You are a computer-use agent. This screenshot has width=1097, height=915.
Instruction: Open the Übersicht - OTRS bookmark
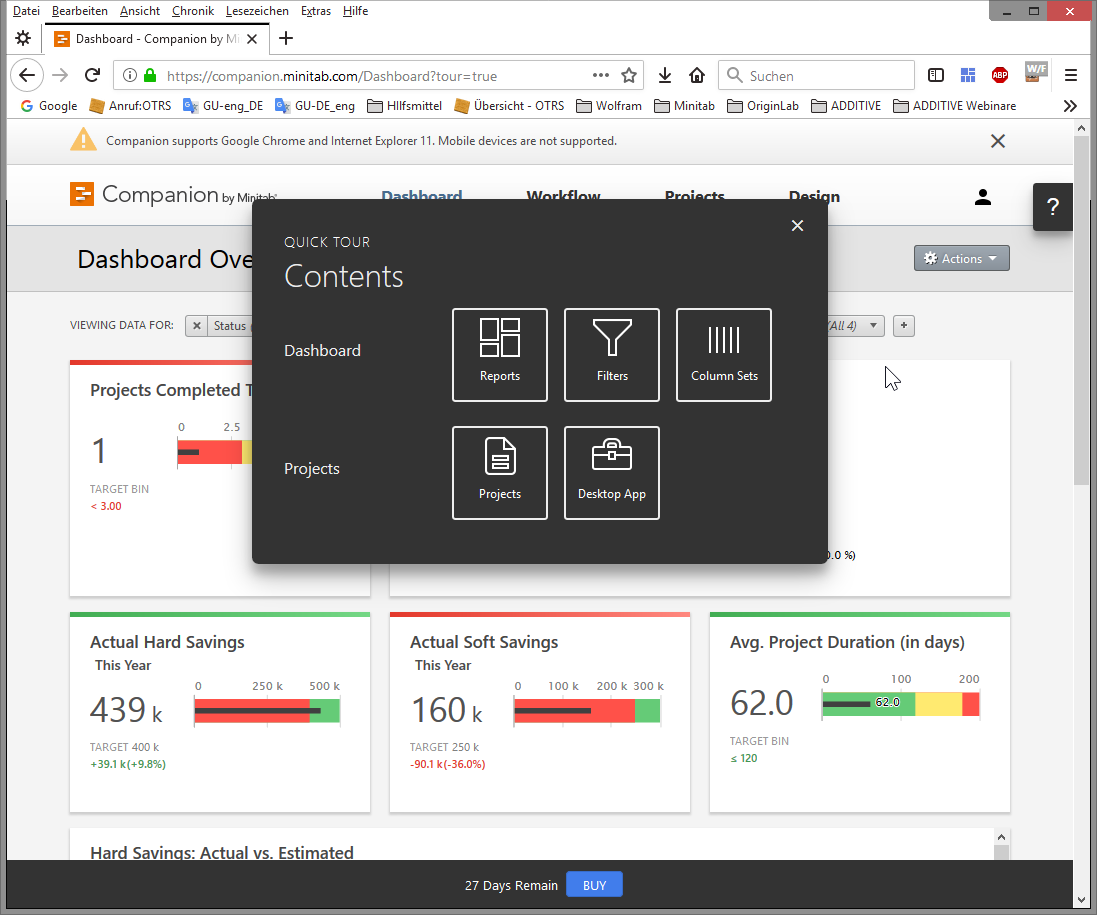pyautogui.click(x=509, y=106)
